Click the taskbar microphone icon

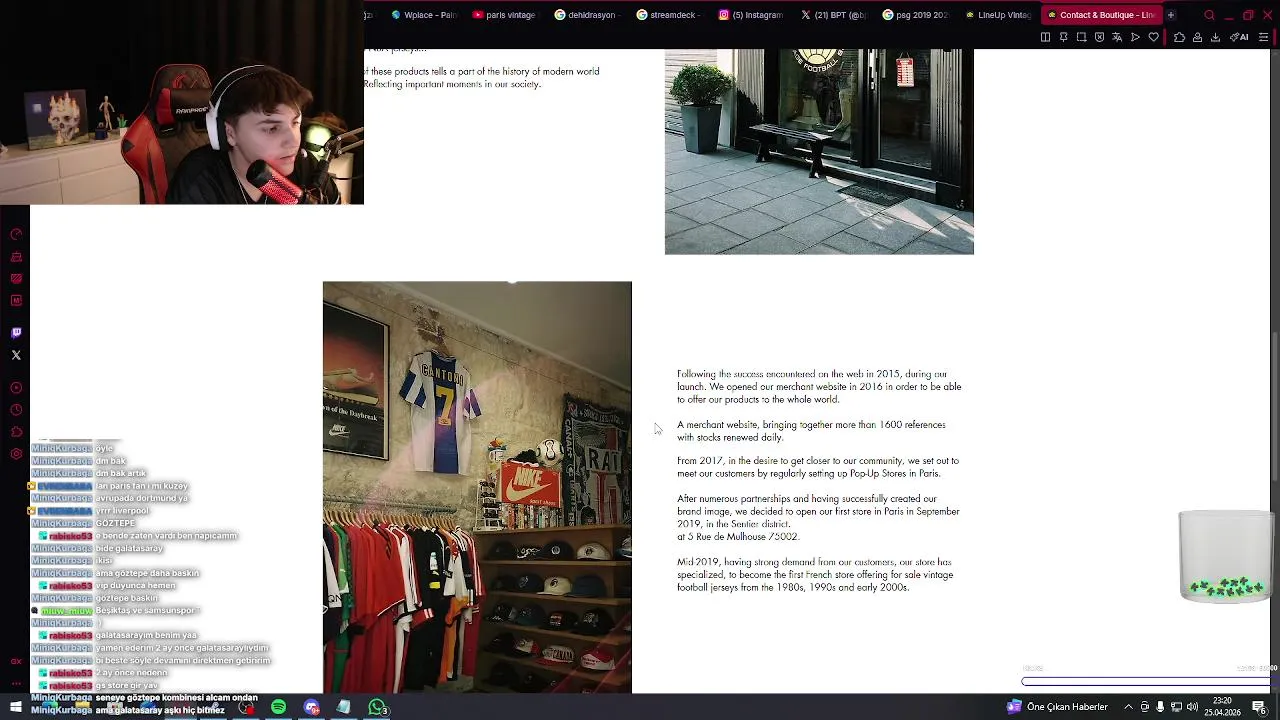coord(1160,707)
